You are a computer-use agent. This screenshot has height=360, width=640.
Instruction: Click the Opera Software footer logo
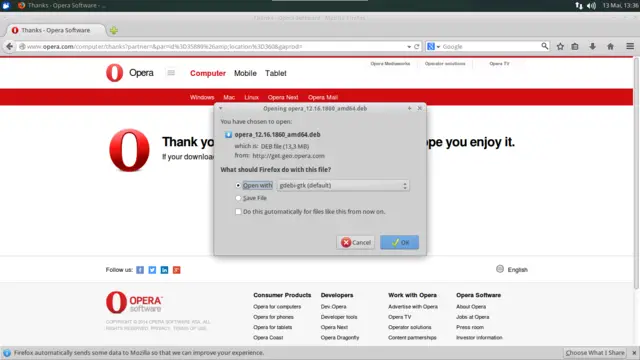(x=134, y=302)
